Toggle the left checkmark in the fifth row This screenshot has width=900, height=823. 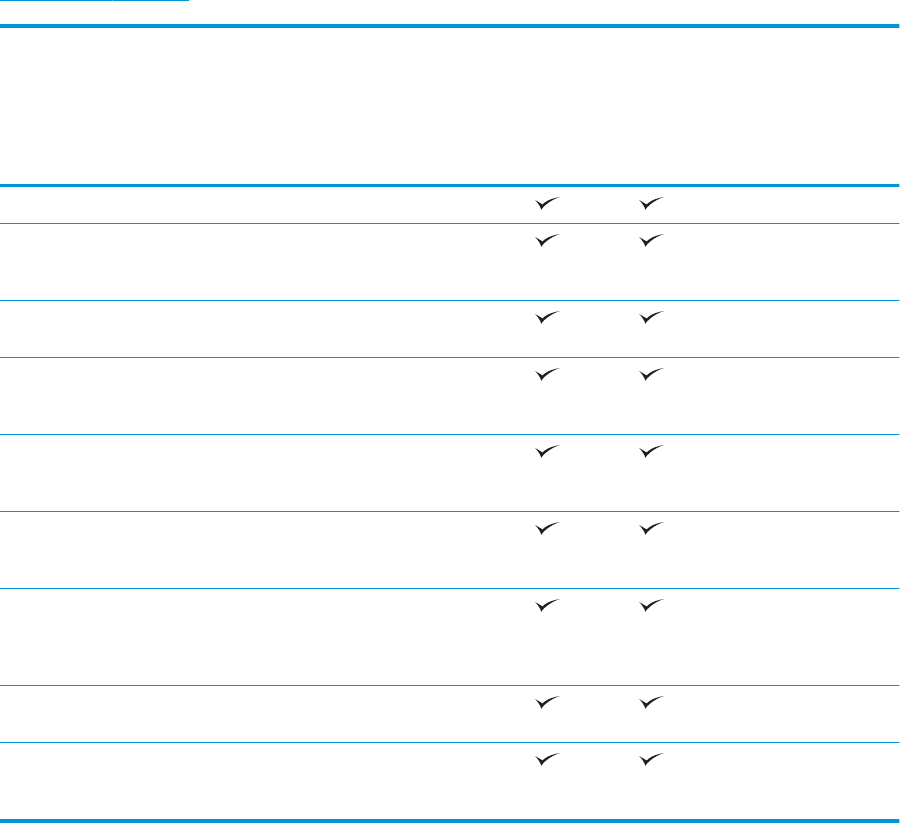tap(546, 452)
